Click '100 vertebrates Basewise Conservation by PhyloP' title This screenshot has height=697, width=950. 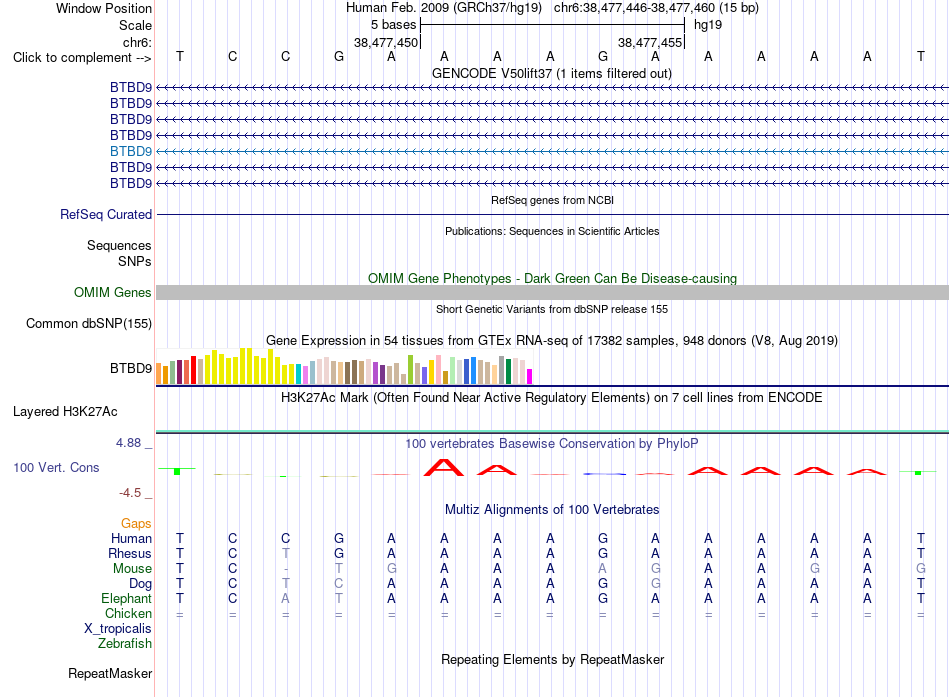(x=552, y=444)
